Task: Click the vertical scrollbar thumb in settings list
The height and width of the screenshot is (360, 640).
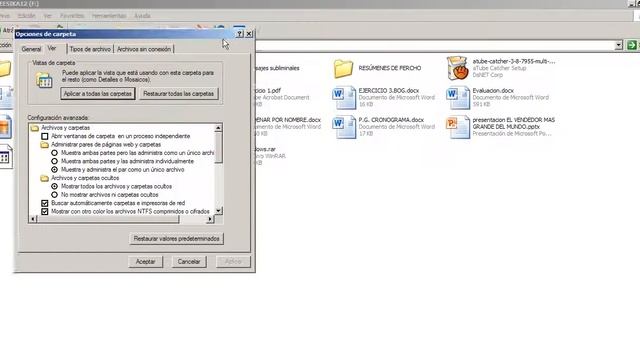Action: 218,148
